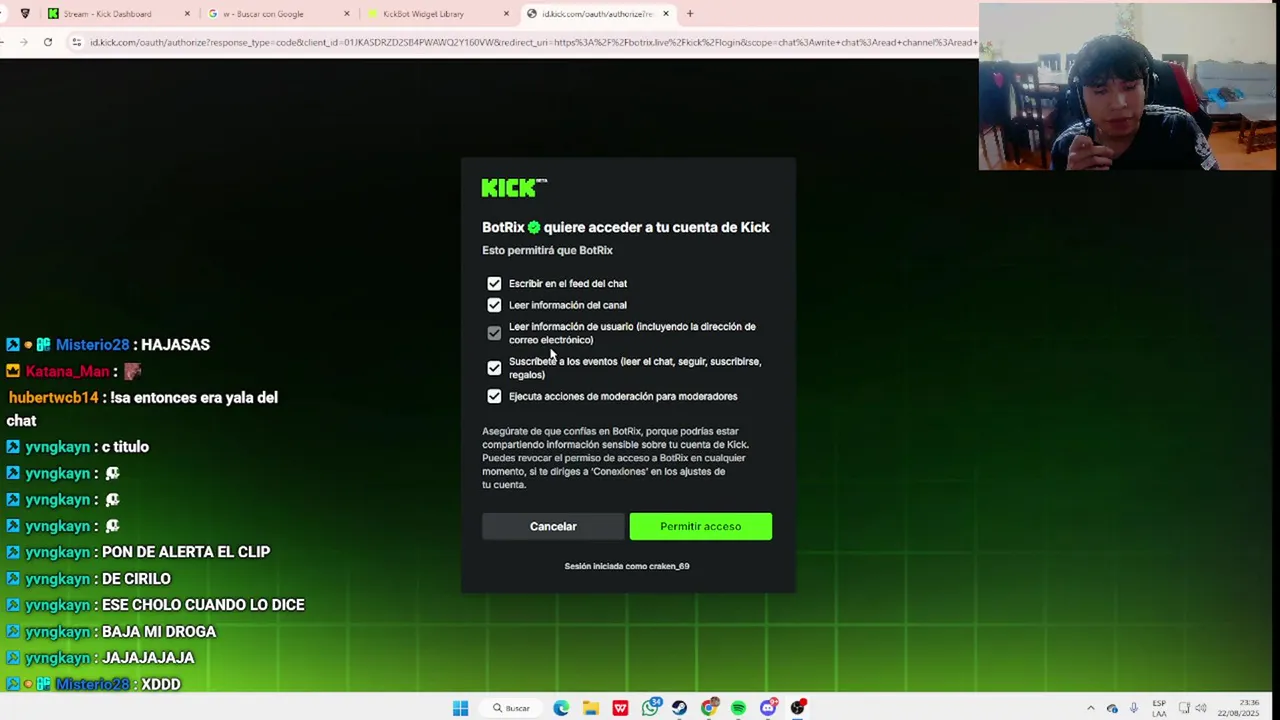The width and height of the screenshot is (1280, 720).
Task: Click chat message 'PON DE ALERTA EL CLIP'
Action: (x=186, y=552)
